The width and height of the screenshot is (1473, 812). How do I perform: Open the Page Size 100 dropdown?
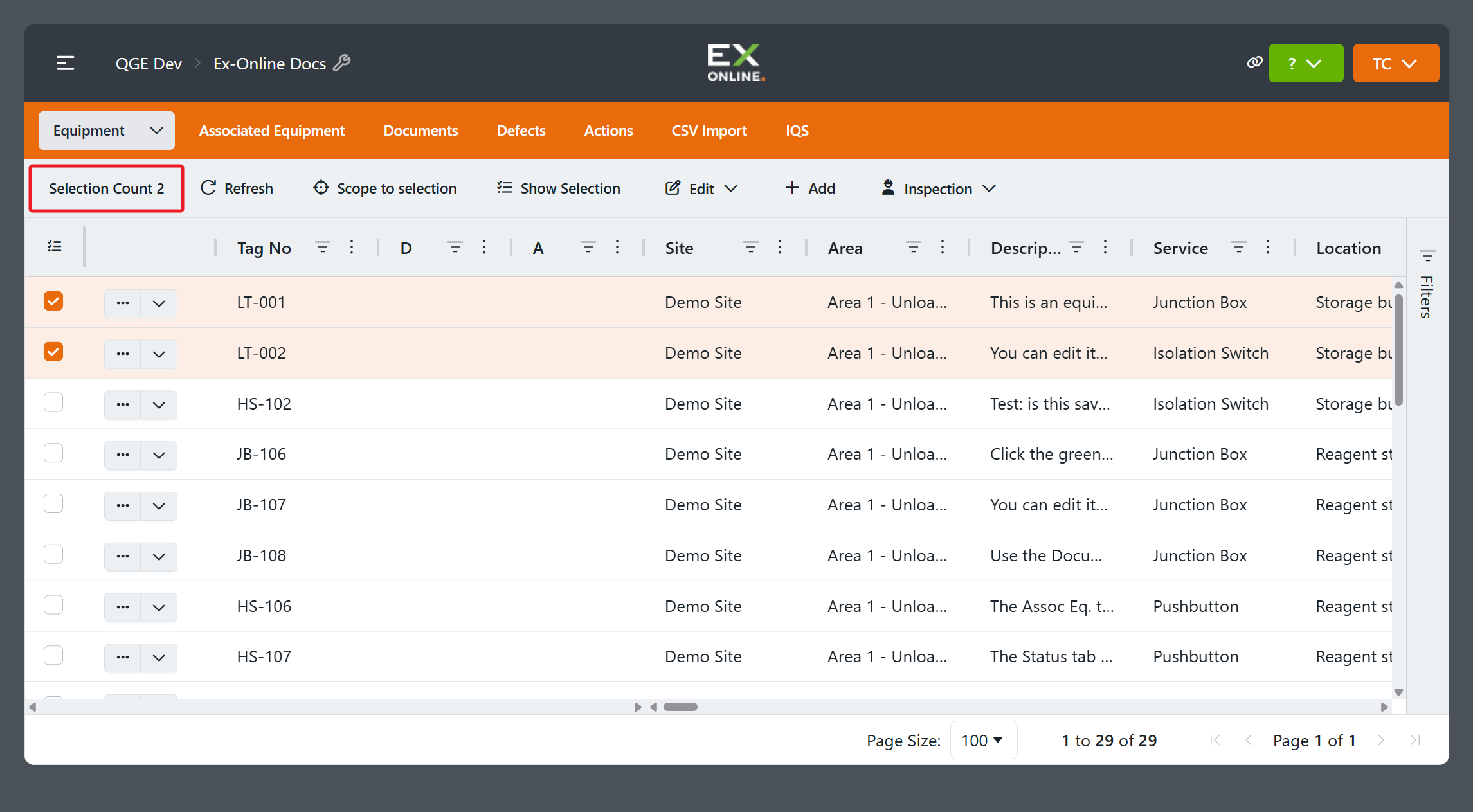tap(983, 740)
